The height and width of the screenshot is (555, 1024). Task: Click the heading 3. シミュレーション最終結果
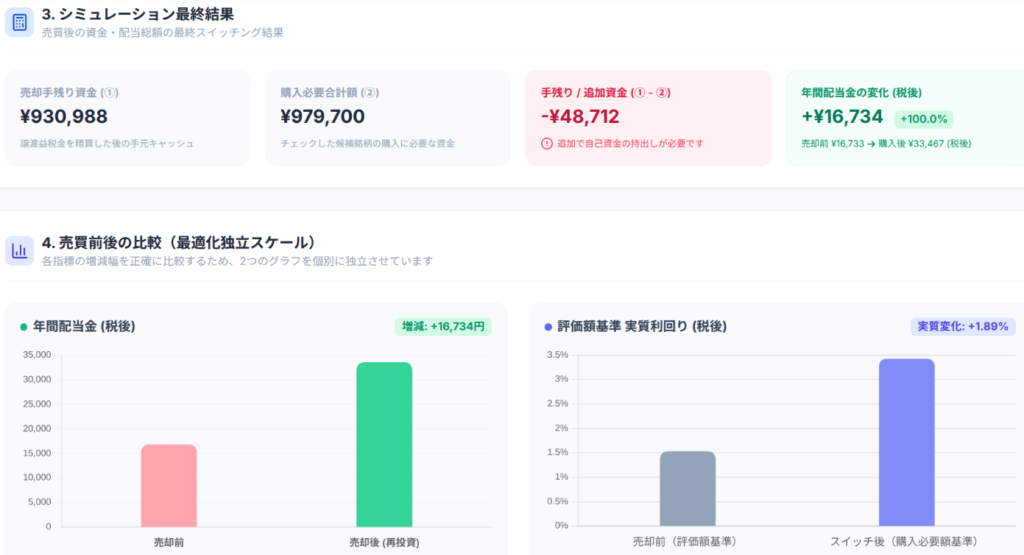(x=138, y=14)
